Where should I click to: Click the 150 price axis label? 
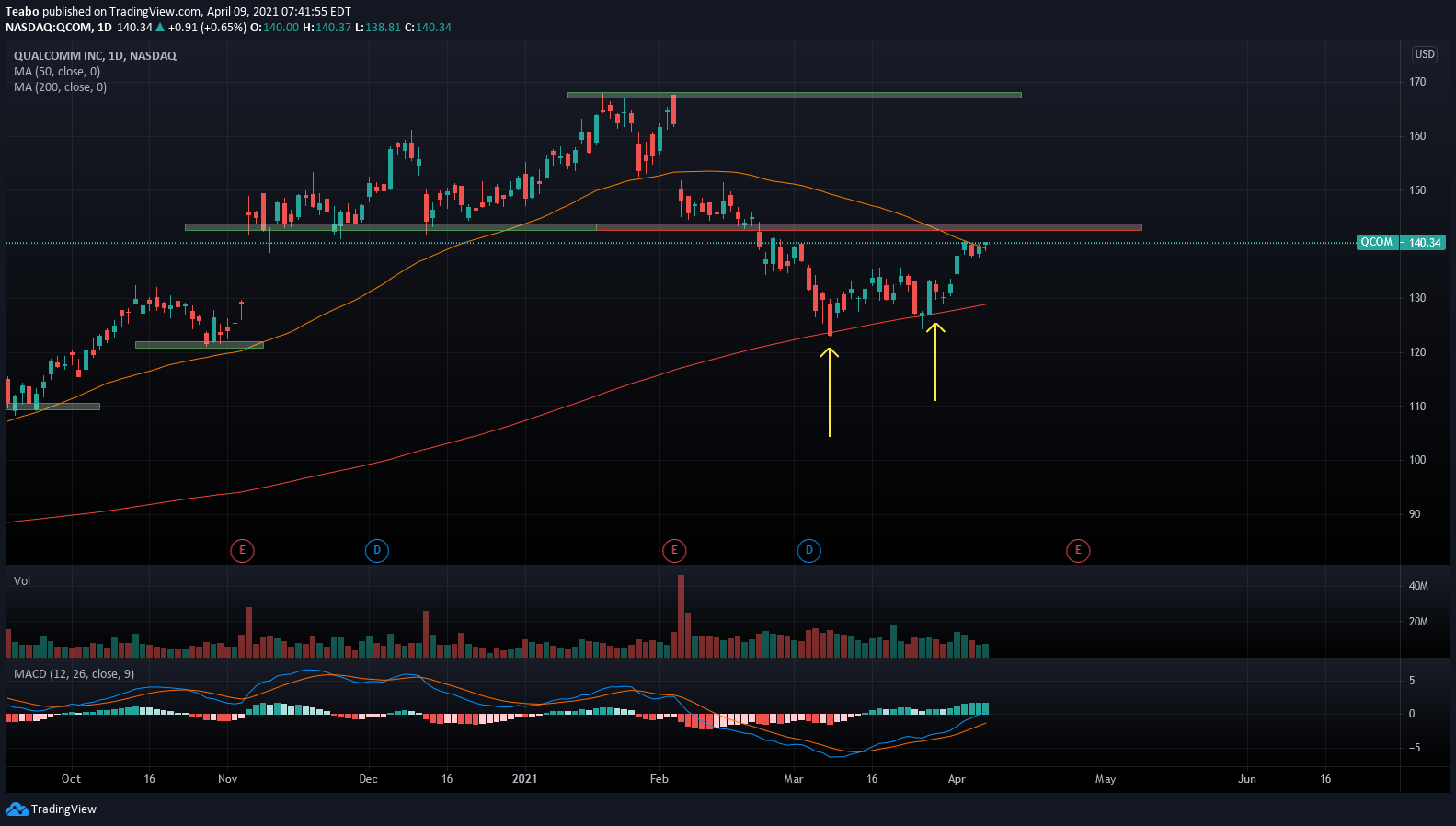pyautogui.click(x=1417, y=190)
